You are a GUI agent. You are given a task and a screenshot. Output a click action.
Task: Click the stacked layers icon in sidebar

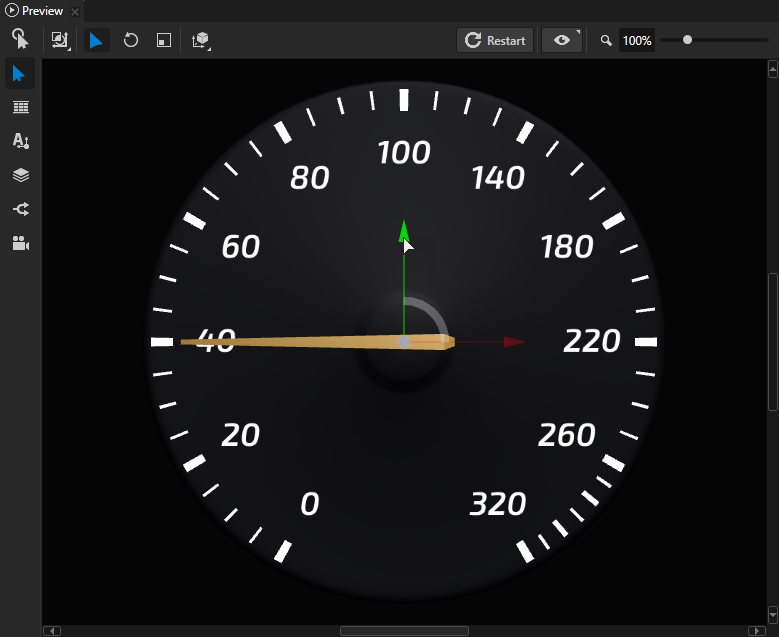[20, 175]
